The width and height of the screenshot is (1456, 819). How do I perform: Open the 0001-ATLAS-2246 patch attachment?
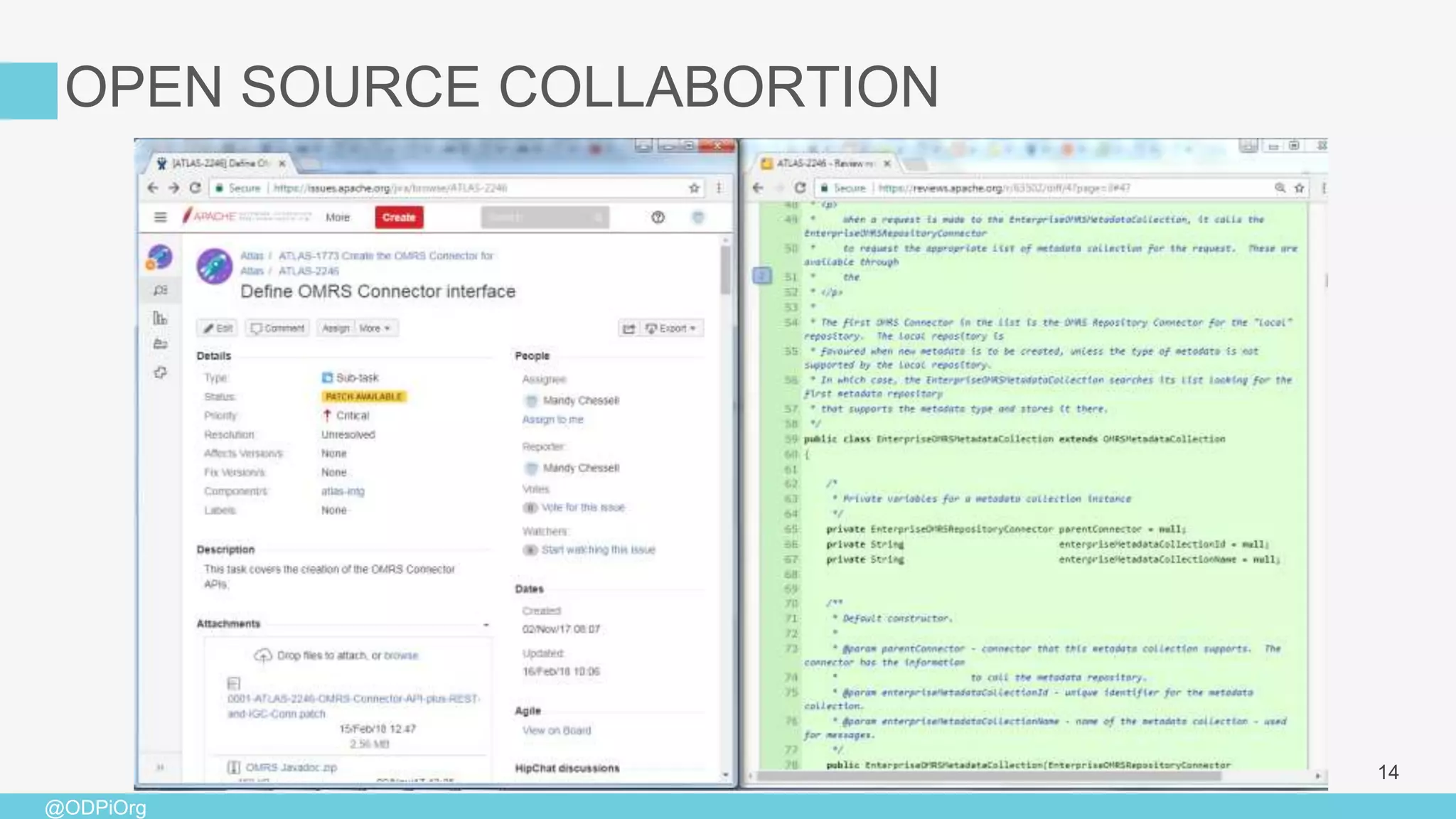(353, 706)
